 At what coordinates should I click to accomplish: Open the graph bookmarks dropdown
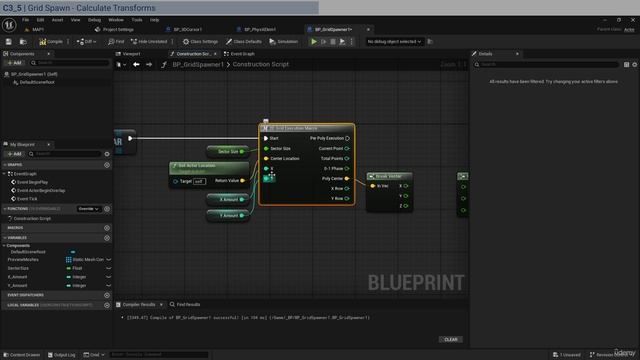121,64
